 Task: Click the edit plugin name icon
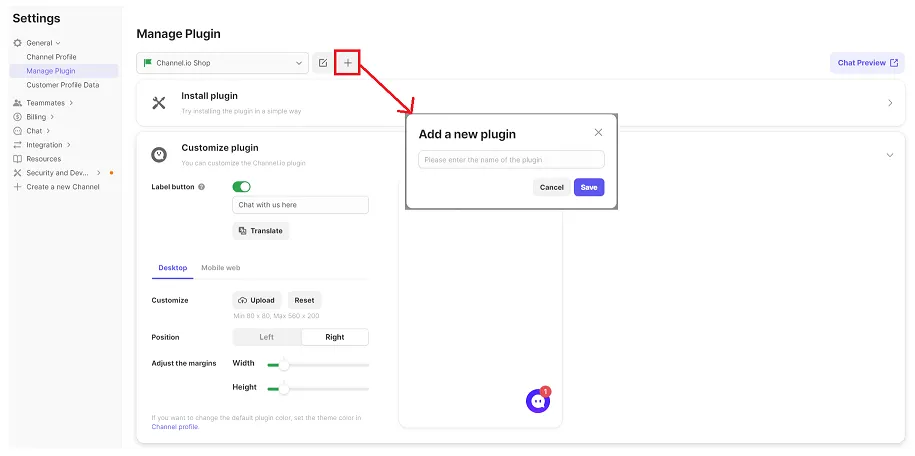tap(323, 63)
